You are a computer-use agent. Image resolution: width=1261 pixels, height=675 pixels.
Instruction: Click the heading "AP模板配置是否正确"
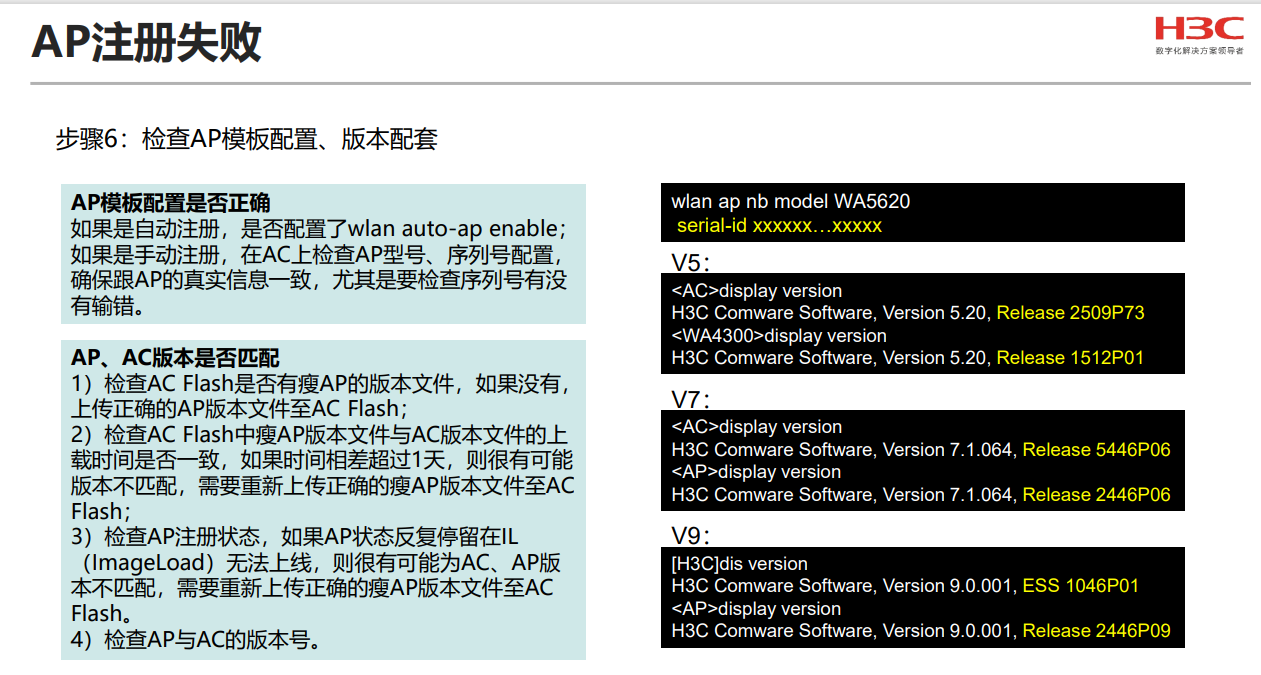[170, 203]
